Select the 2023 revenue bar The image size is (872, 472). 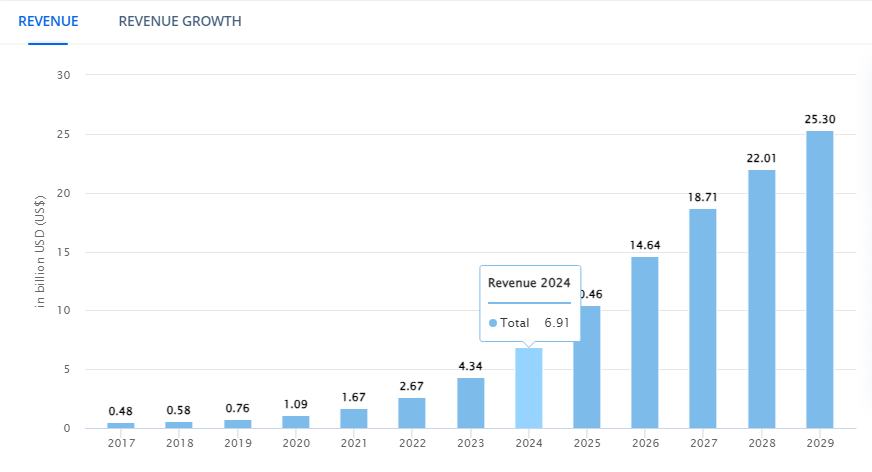point(470,403)
